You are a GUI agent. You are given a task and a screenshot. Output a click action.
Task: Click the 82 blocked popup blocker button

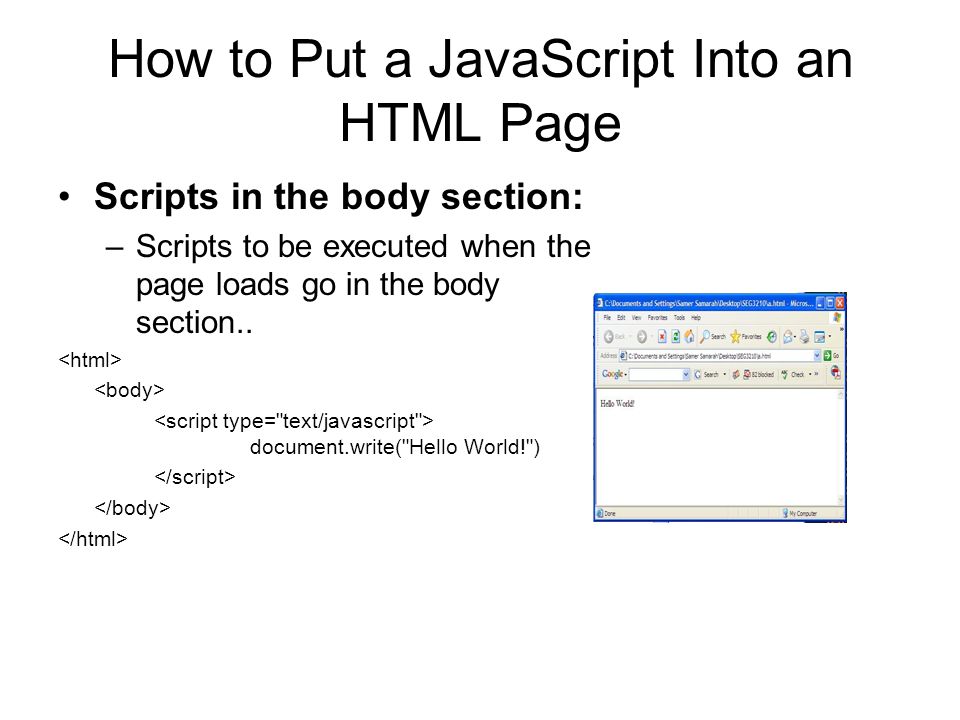(x=759, y=374)
